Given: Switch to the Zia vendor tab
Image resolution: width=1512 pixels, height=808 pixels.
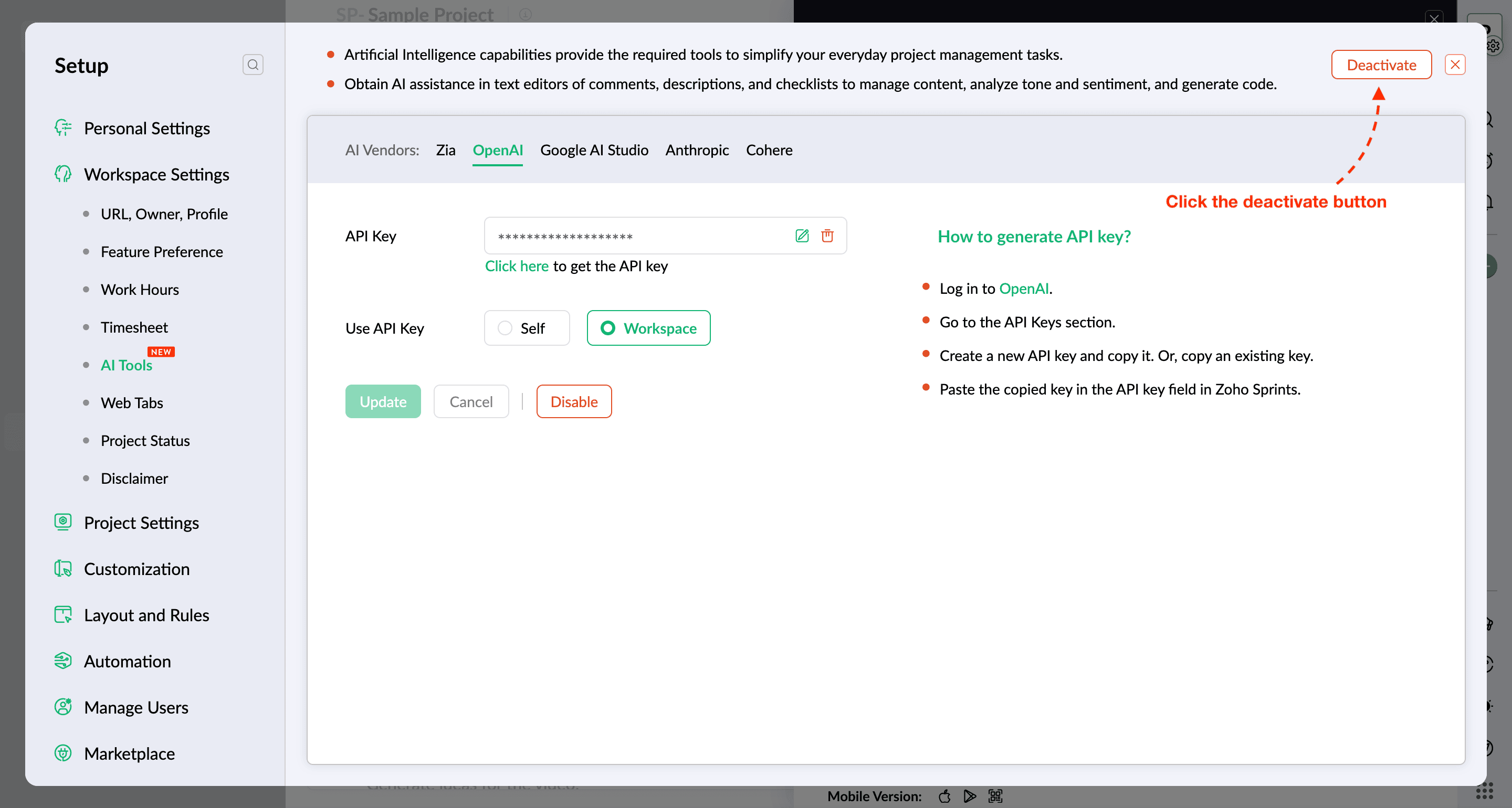Looking at the screenshot, I should click(x=446, y=150).
